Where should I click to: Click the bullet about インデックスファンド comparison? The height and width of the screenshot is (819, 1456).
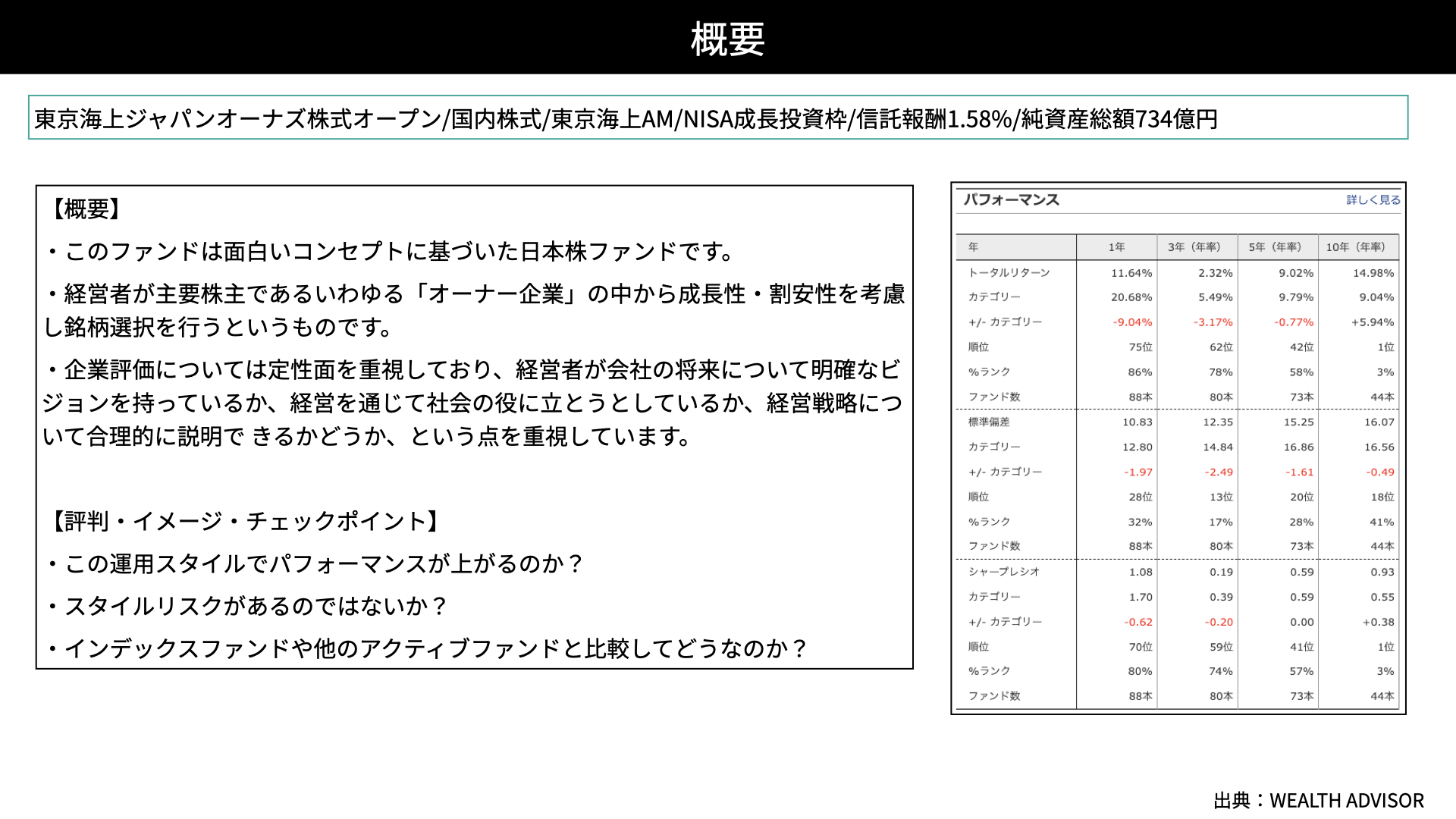pyautogui.click(x=427, y=648)
